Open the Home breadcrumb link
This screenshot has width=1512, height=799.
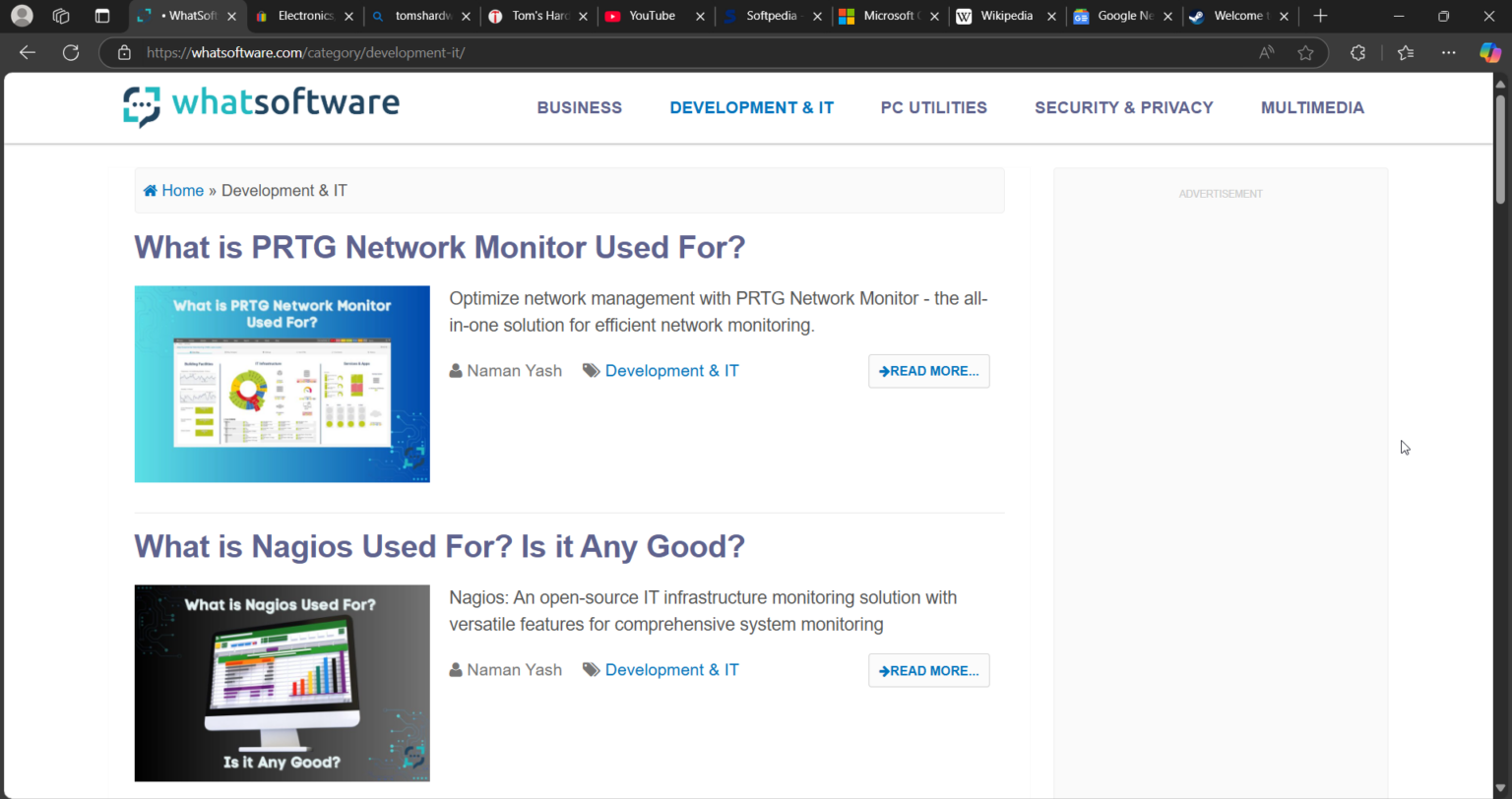click(182, 190)
